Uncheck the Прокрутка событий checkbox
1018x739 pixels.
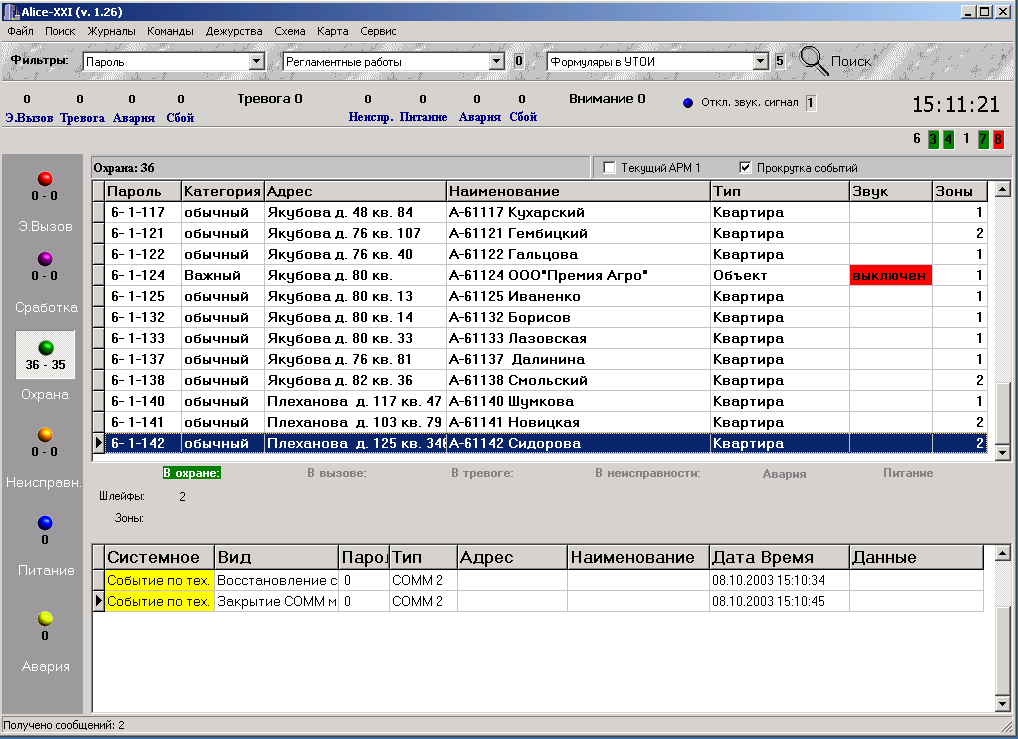[x=745, y=168]
